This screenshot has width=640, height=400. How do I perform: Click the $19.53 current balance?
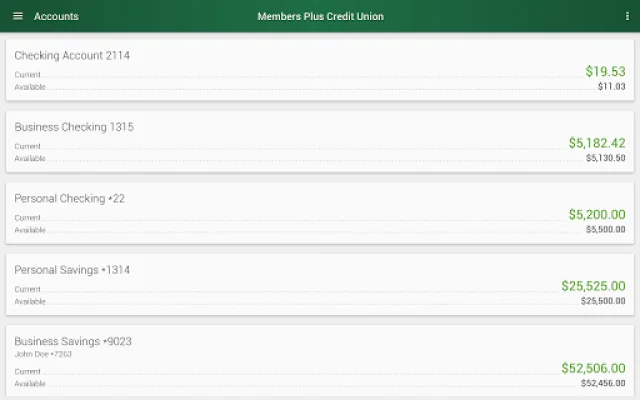click(x=605, y=72)
